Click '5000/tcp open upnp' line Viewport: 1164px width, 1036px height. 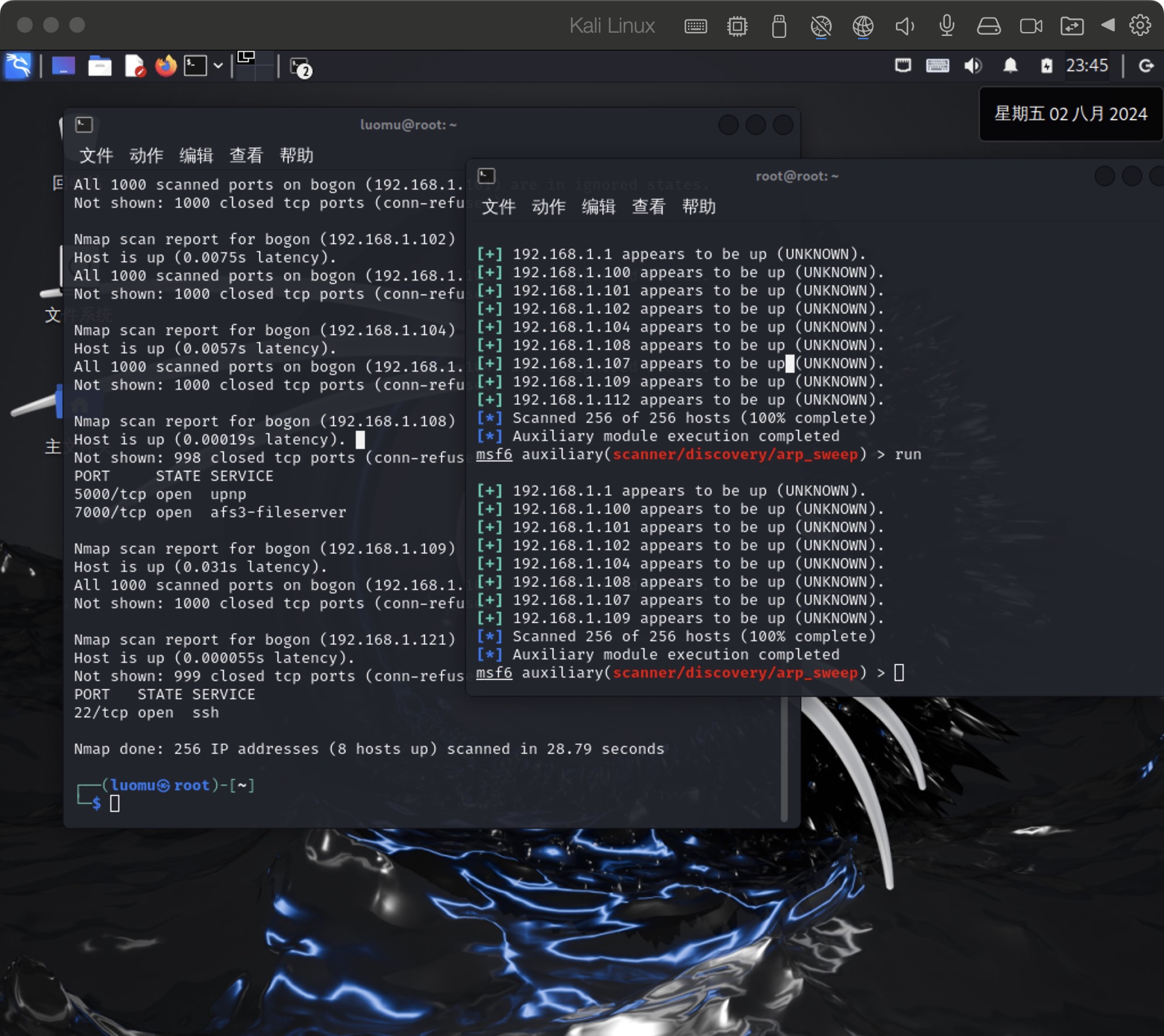160,494
